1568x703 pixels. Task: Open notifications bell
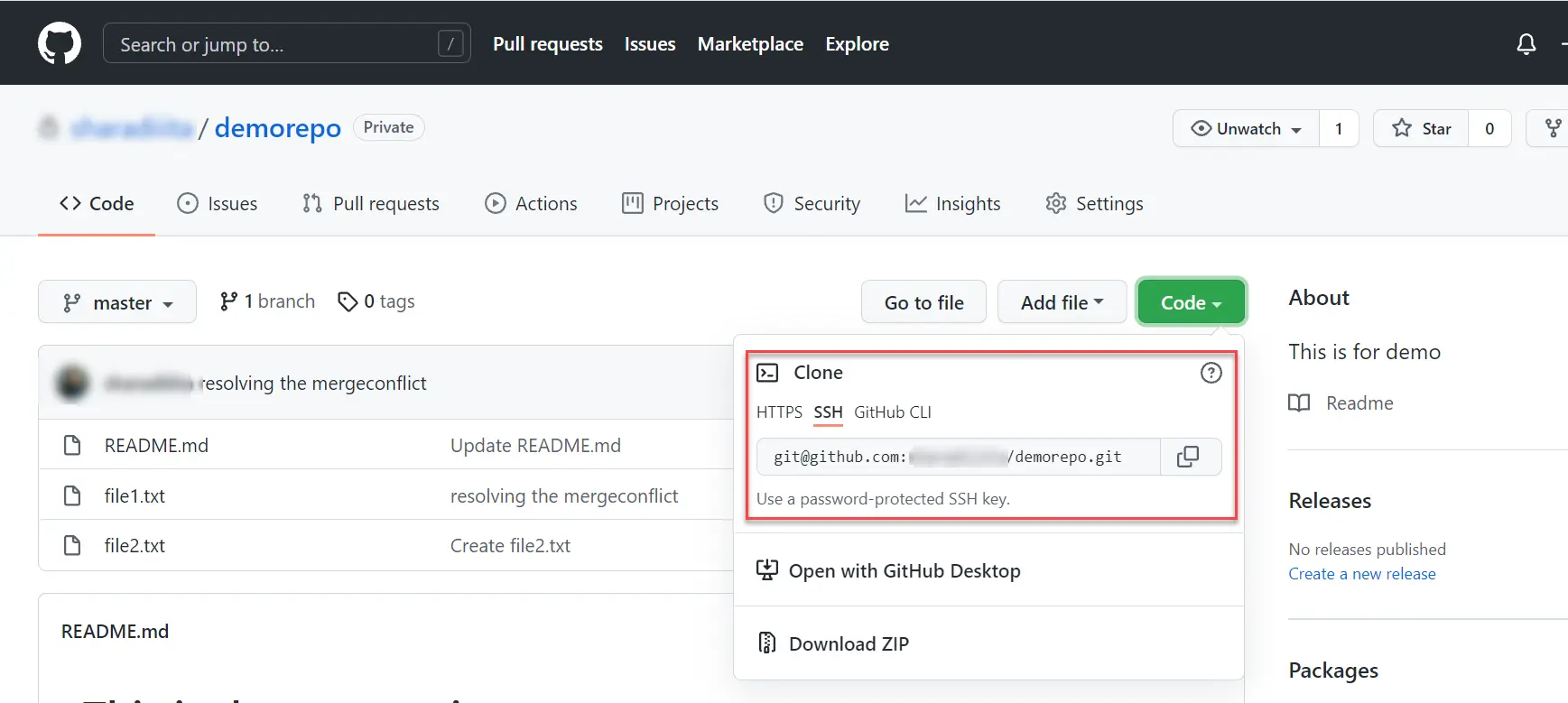[x=1526, y=43]
